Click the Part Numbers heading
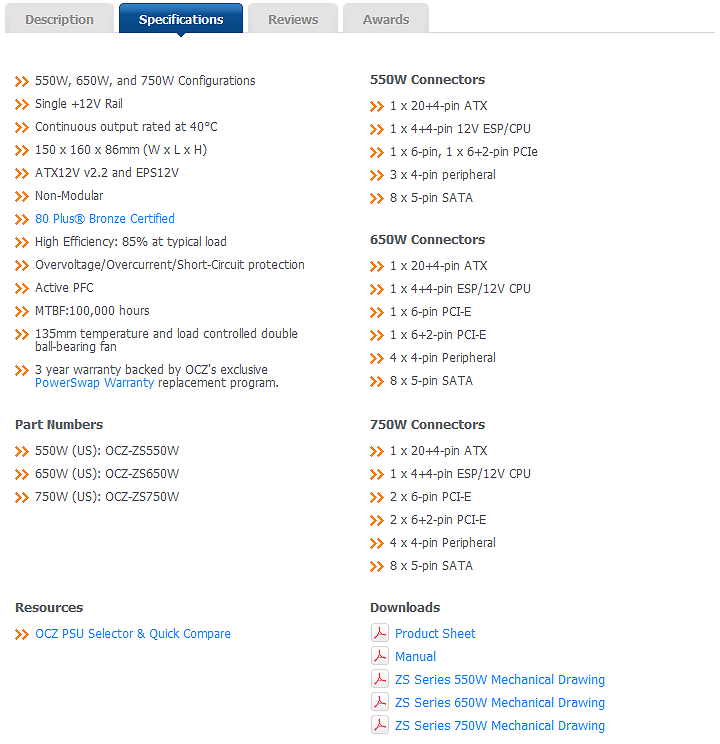This screenshot has width=720, height=744. click(59, 425)
